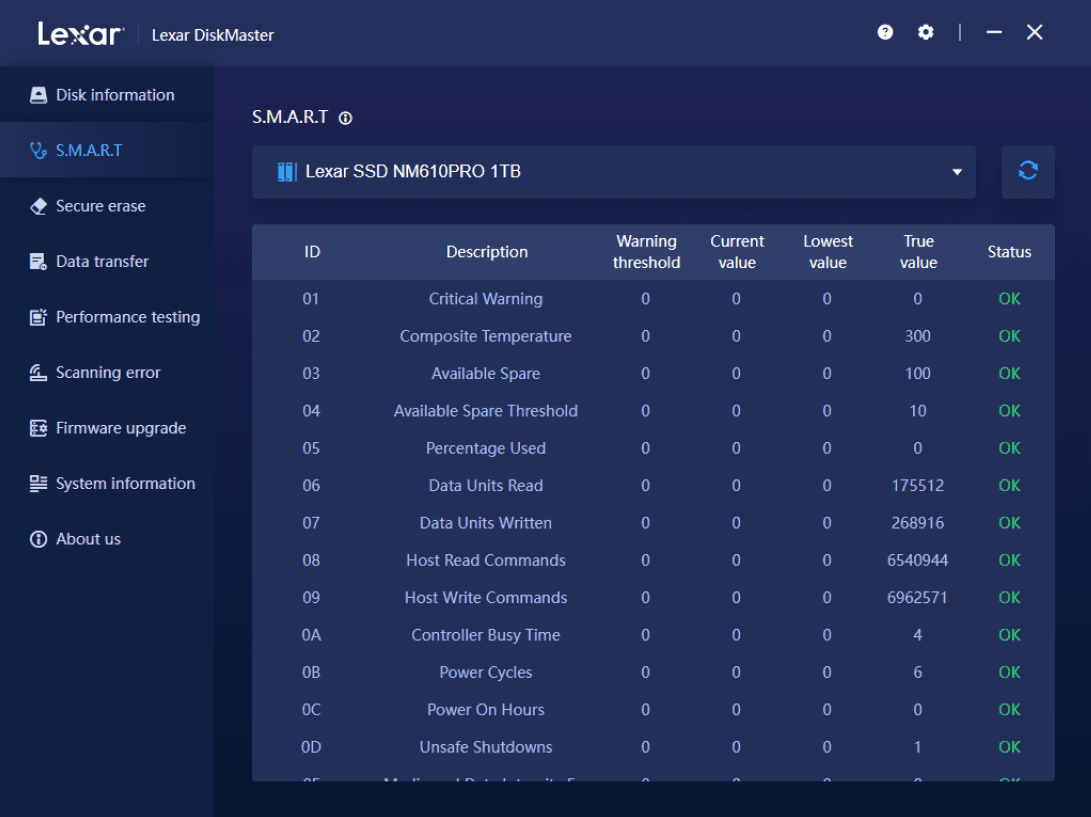This screenshot has width=1091, height=817.
Task: Click true value 300 for Composite Temperature
Action: (918, 337)
